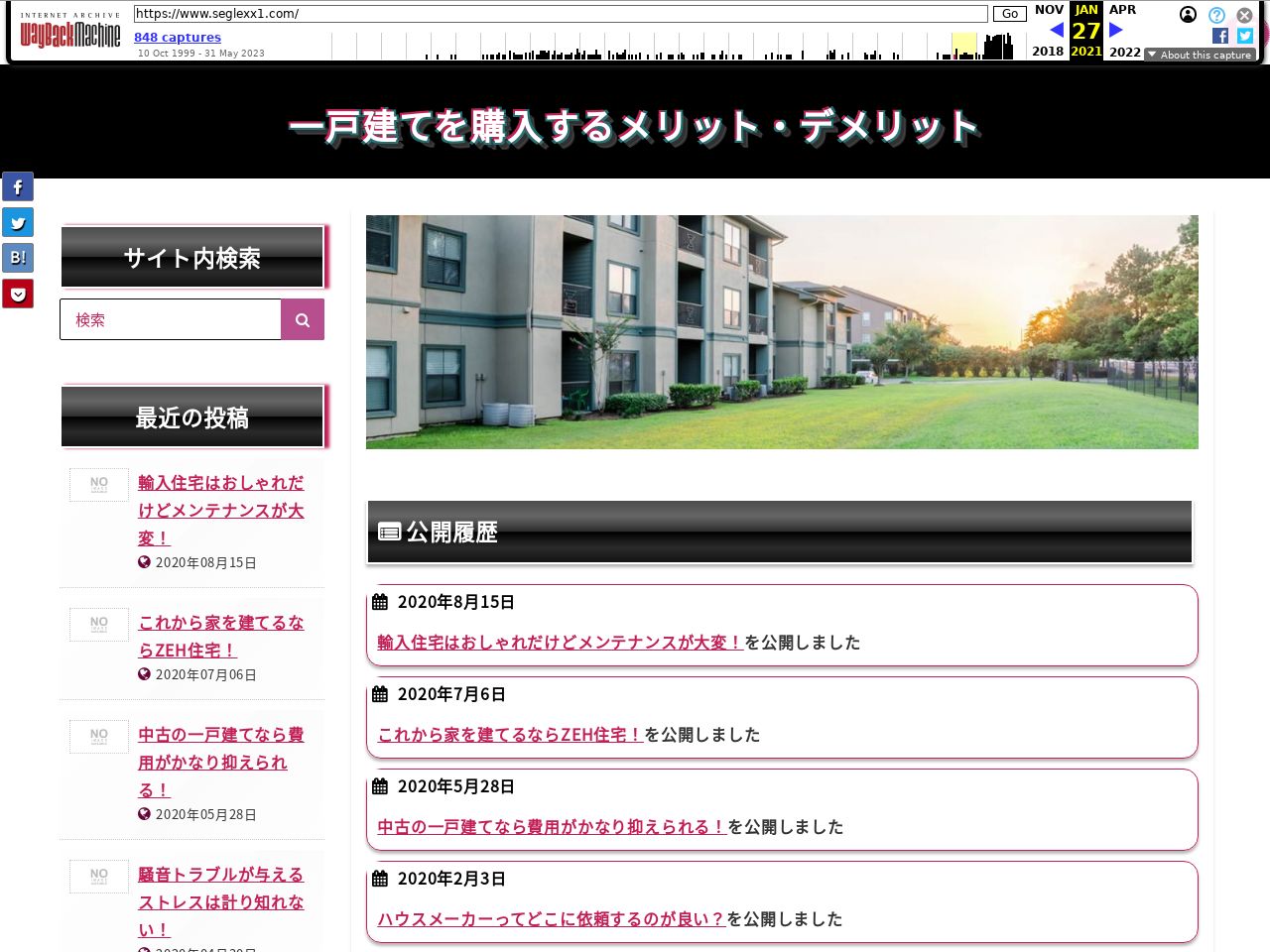The width and height of the screenshot is (1270, 952).
Task: Click the Twitter share icon in sidebar
Action: pos(18,222)
